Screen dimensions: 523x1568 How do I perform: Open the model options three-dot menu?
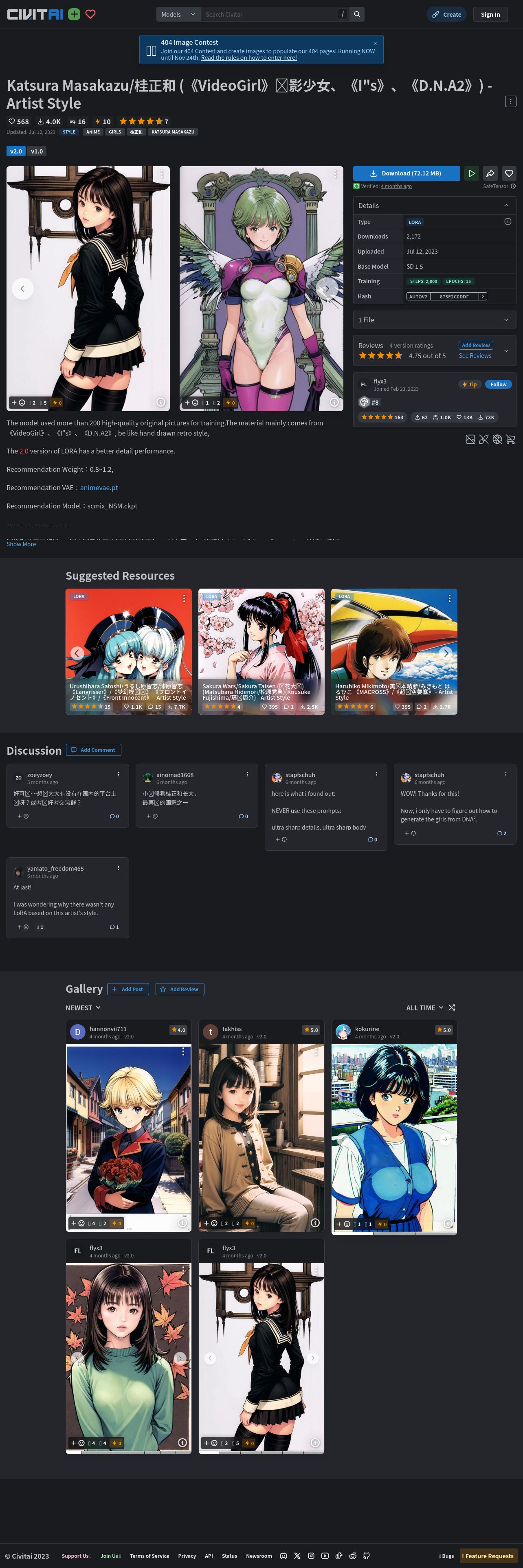[511, 101]
